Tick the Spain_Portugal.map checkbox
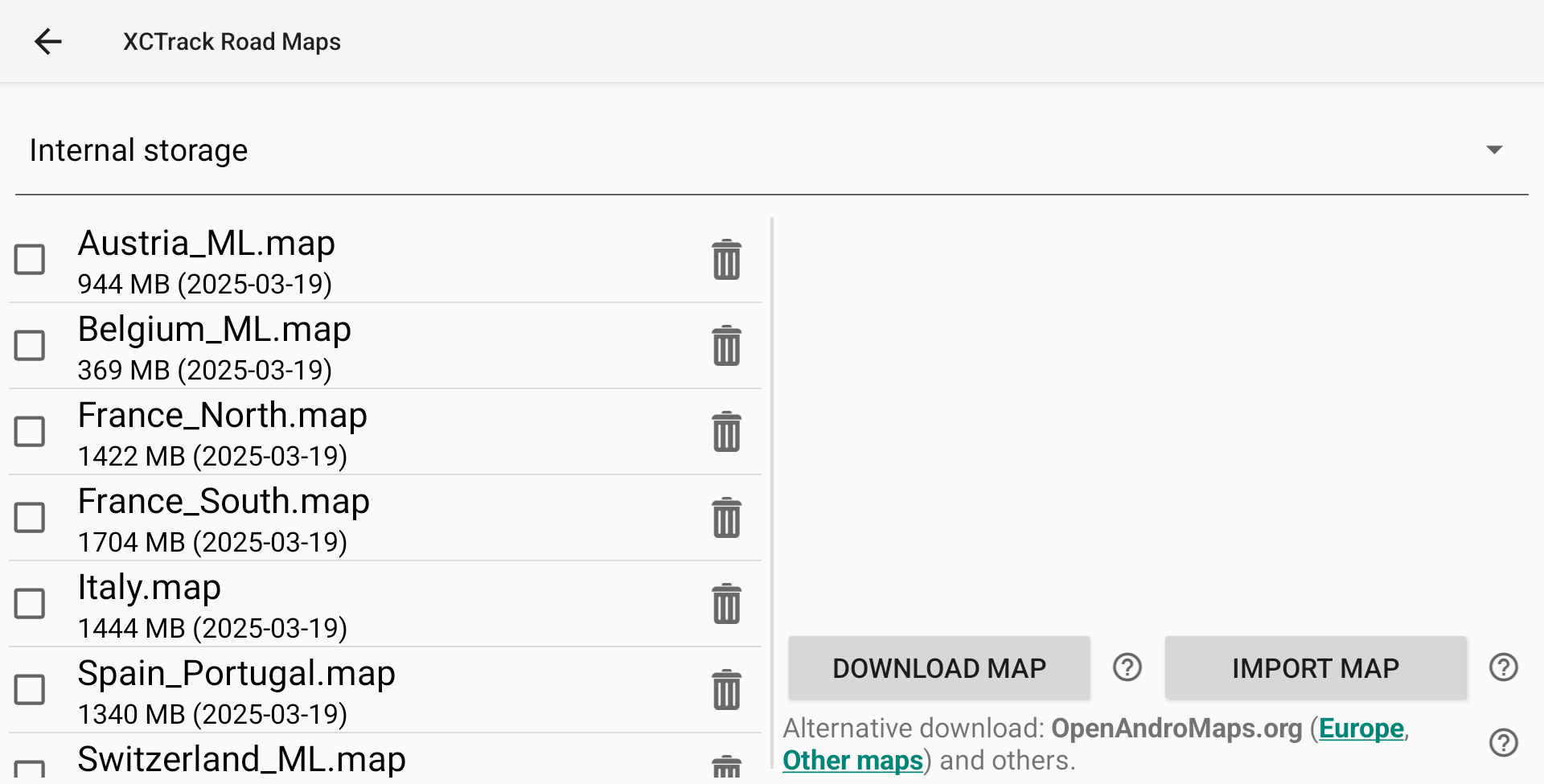This screenshot has height=784, width=1544. tap(30, 690)
